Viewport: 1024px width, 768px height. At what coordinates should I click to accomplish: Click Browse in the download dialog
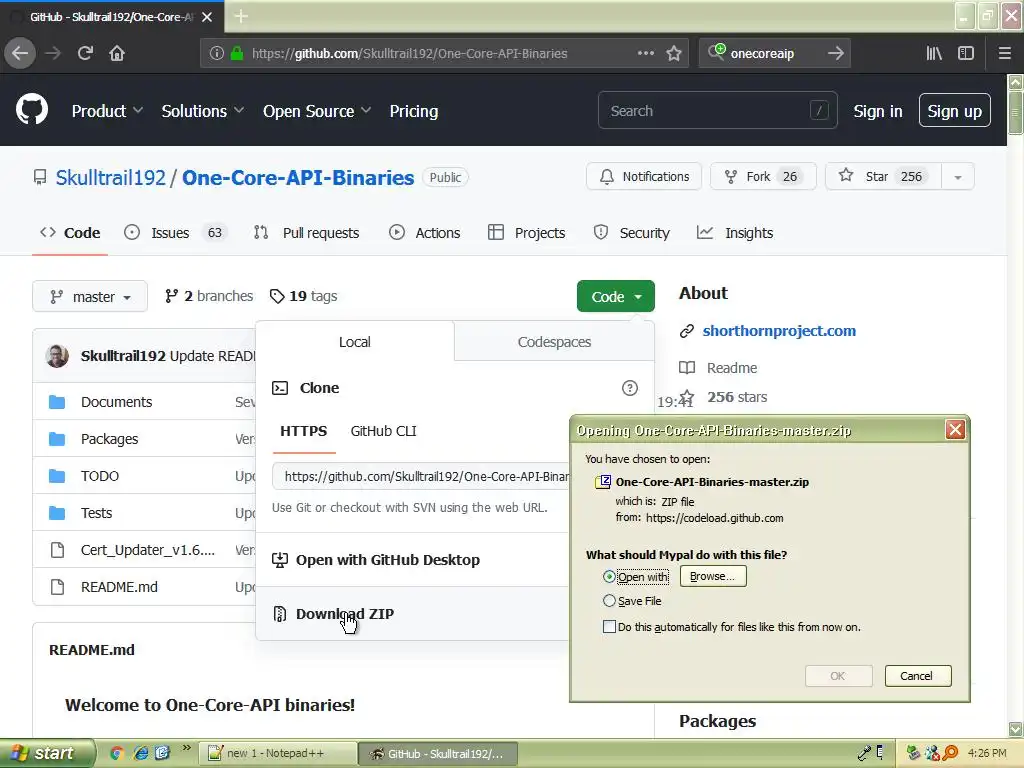[712, 576]
